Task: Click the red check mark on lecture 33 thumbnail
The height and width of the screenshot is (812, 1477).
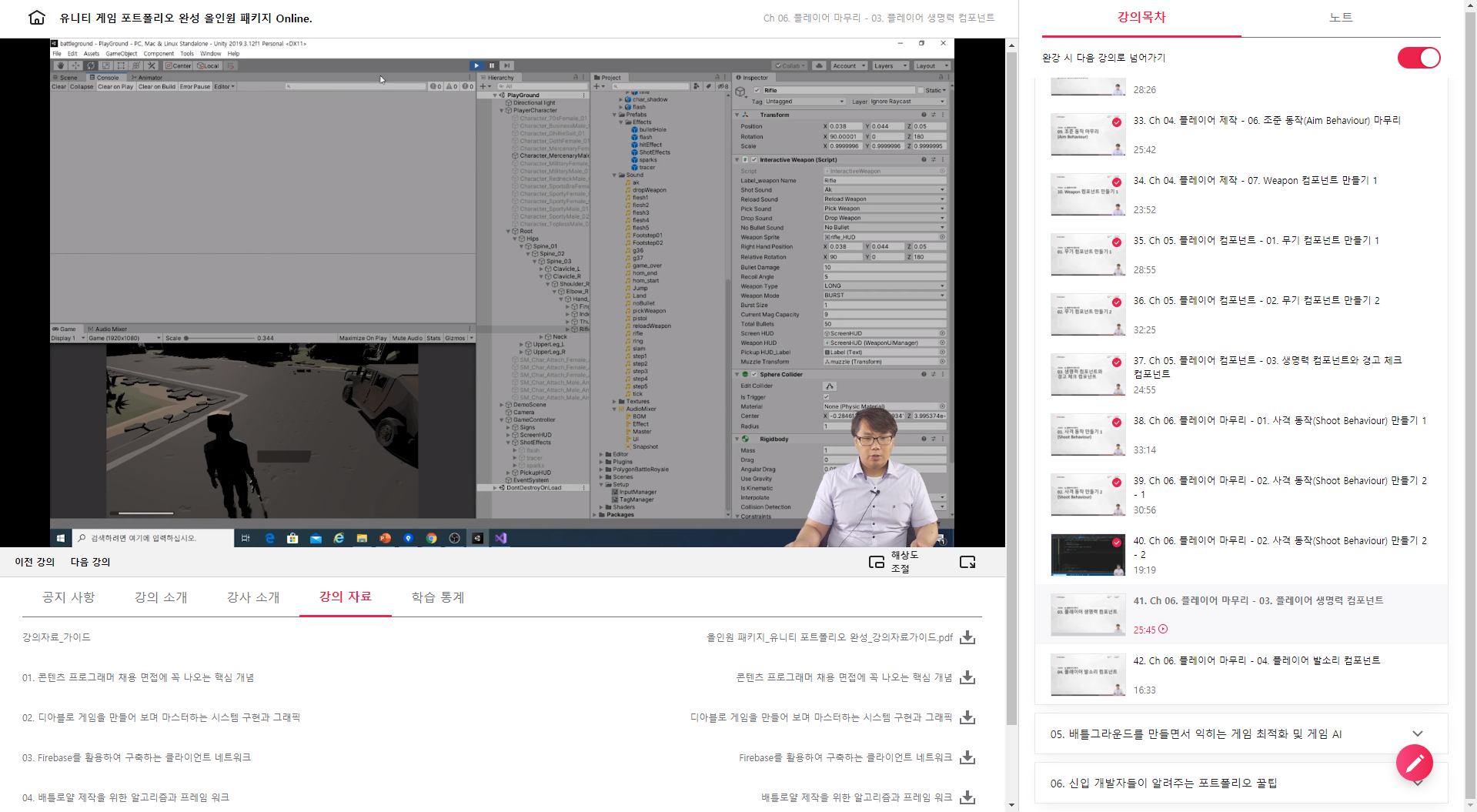Action: (x=1116, y=122)
